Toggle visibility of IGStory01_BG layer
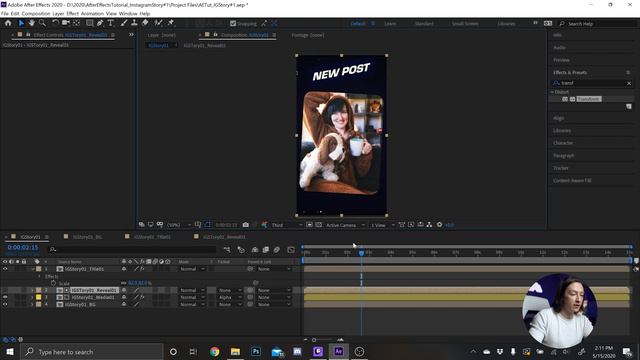Screen dimensions: 640x360 click(5, 304)
